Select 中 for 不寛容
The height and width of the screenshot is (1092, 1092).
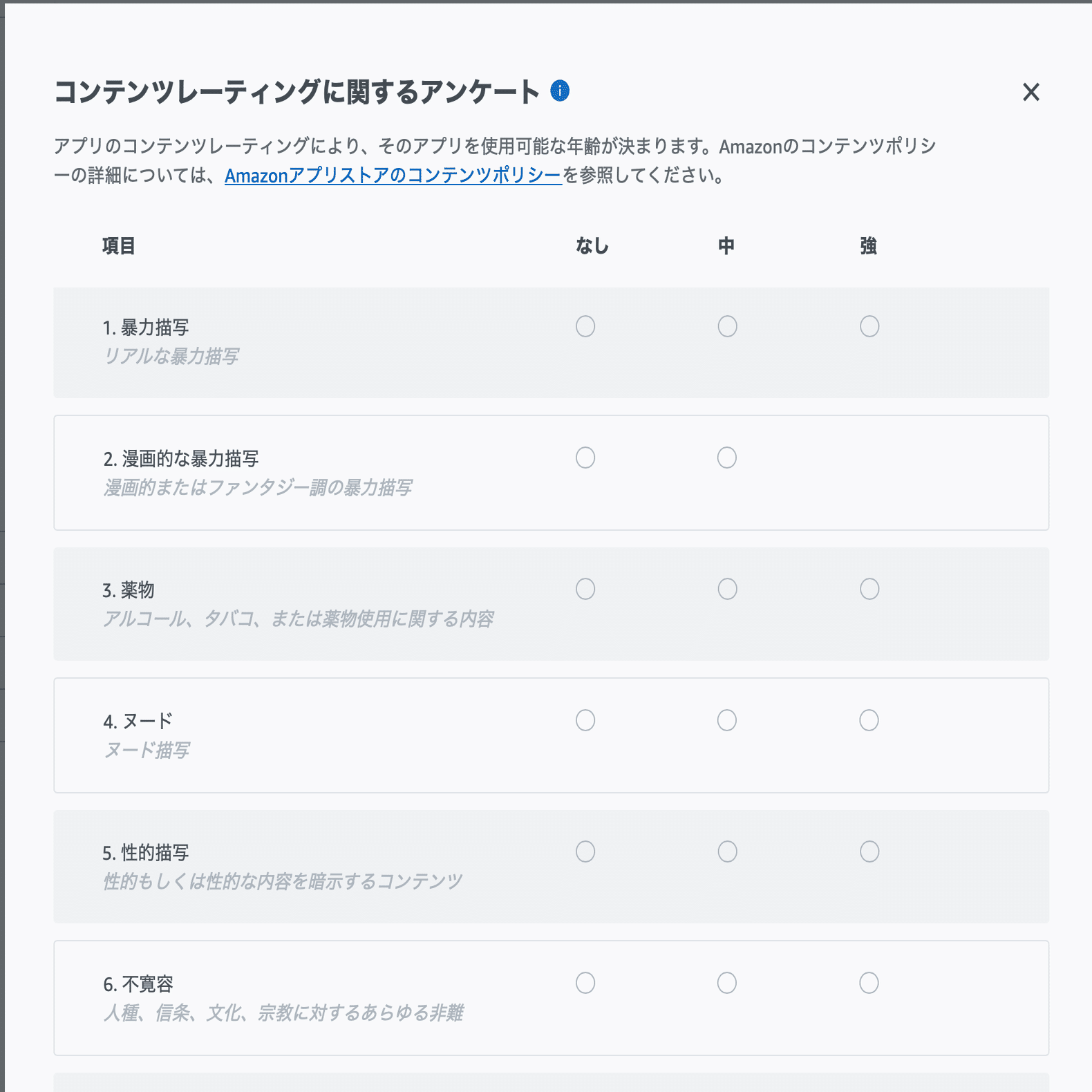coord(727,982)
